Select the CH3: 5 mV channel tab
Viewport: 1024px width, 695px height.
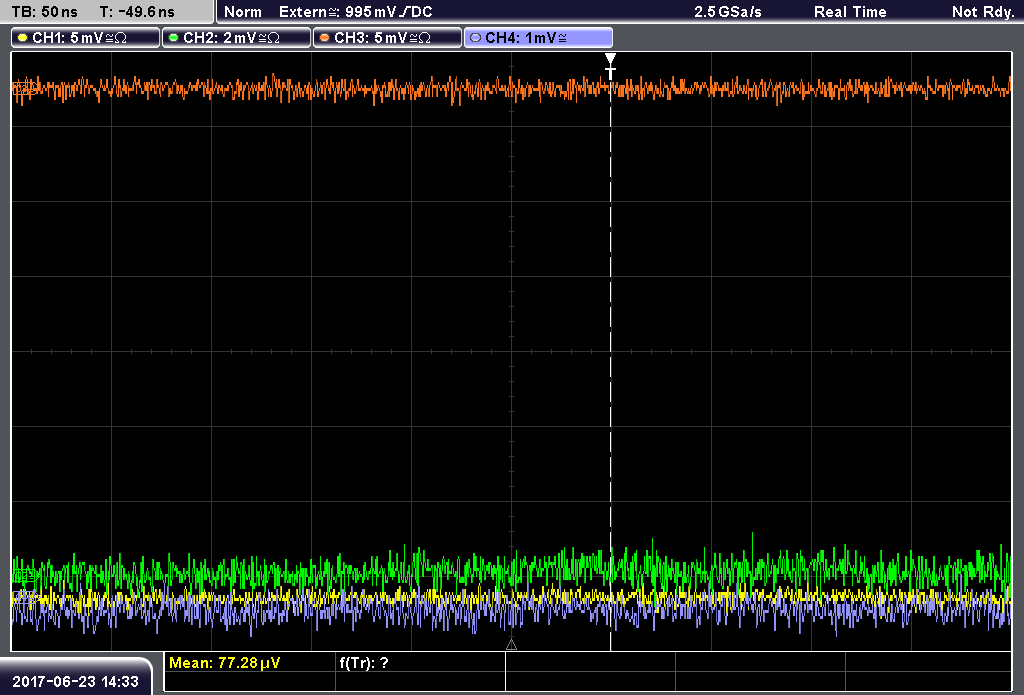pos(387,38)
